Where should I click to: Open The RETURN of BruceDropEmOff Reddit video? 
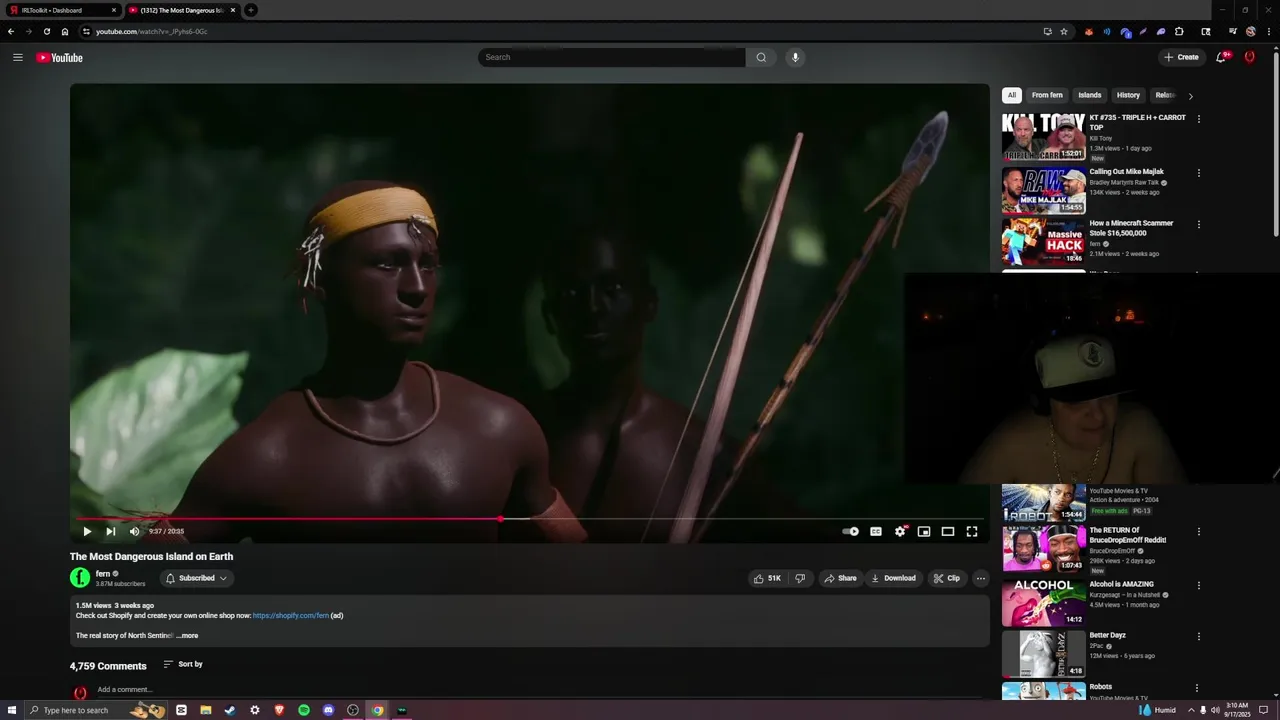1044,548
